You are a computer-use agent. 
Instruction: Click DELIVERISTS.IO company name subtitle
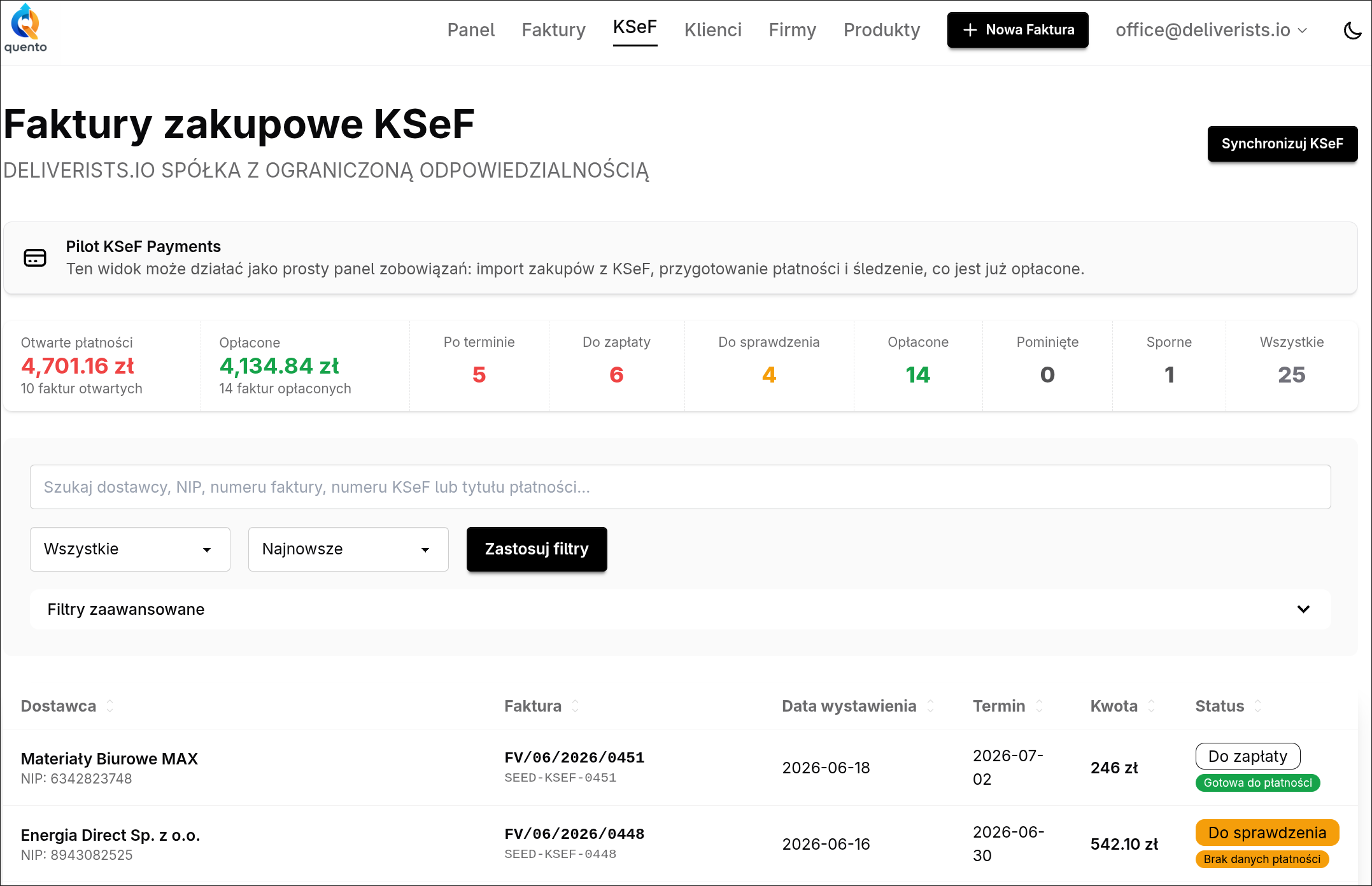point(326,171)
